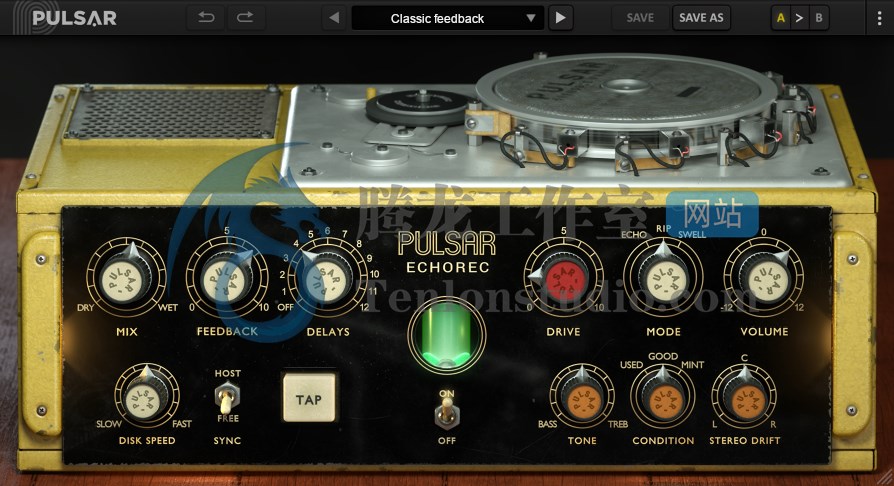
Task: Select USED condition label
Action: pyautogui.click(x=631, y=364)
